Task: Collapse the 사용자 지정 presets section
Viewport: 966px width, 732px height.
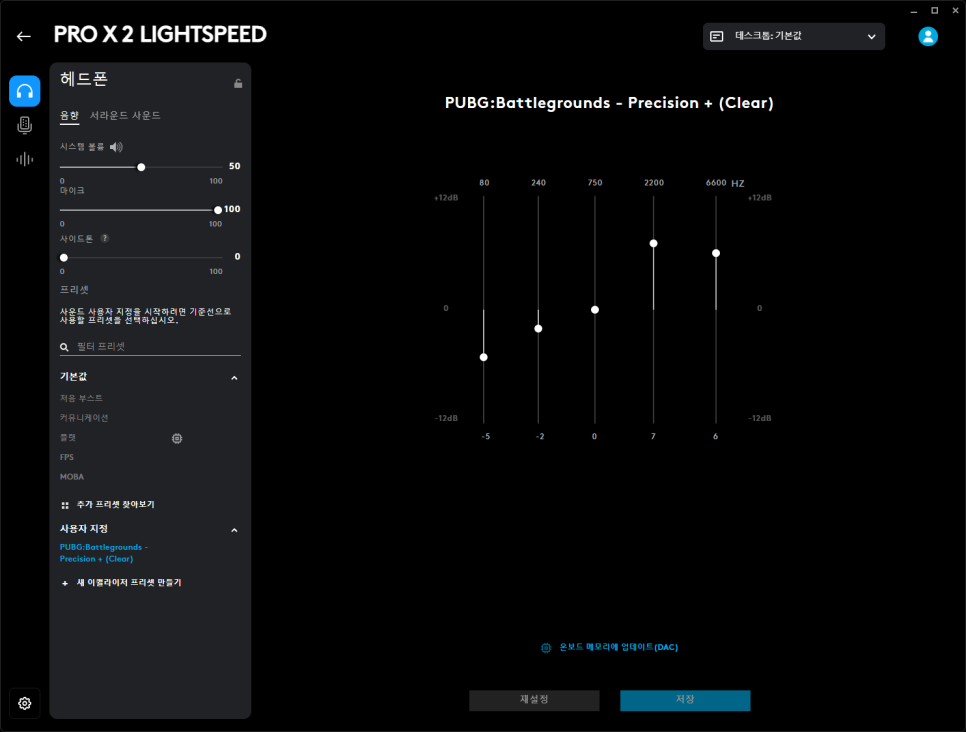Action: pos(234,530)
